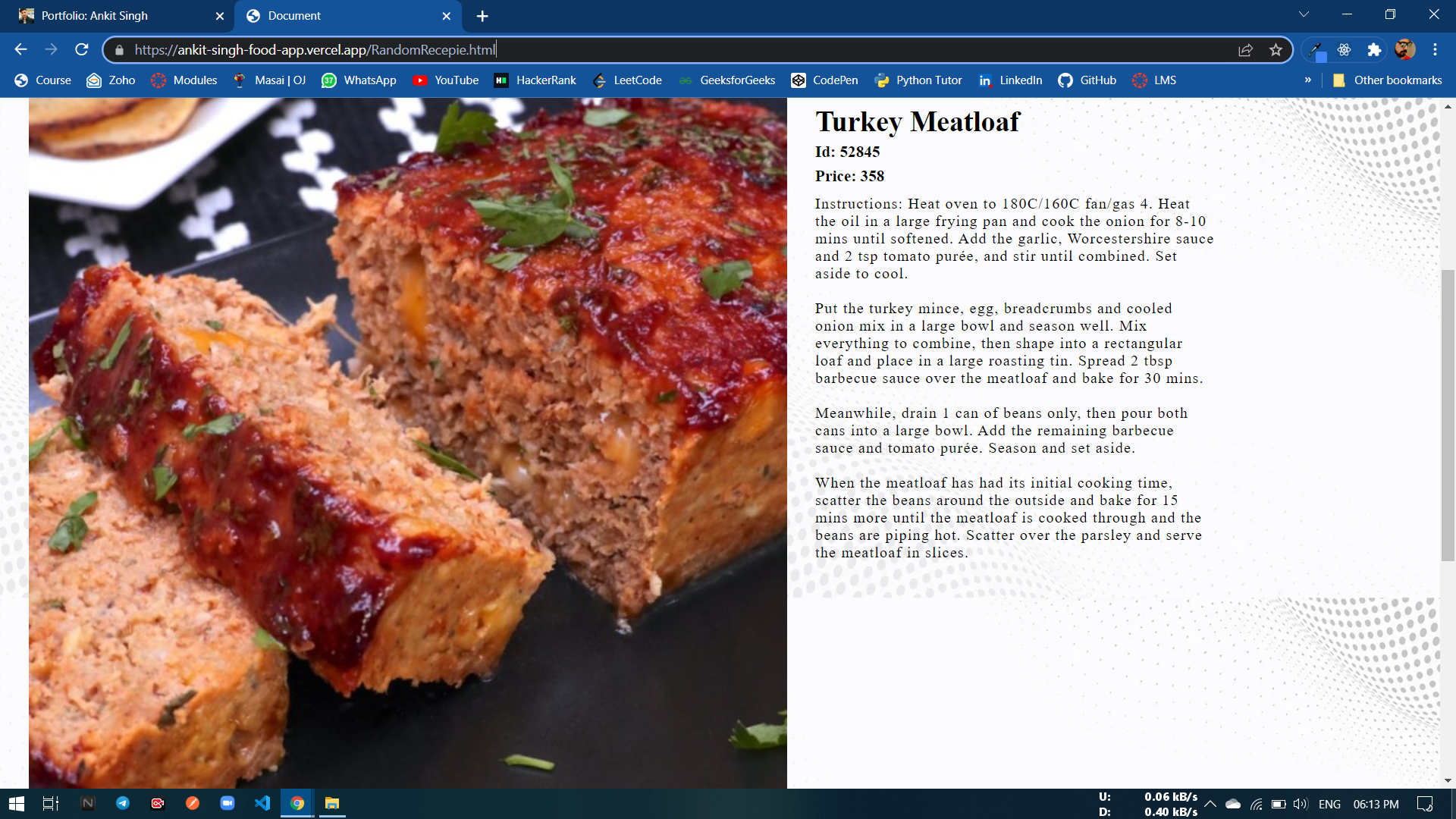The height and width of the screenshot is (819, 1456).
Task: Click the Id: 52845 text
Action: coord(847,152)
